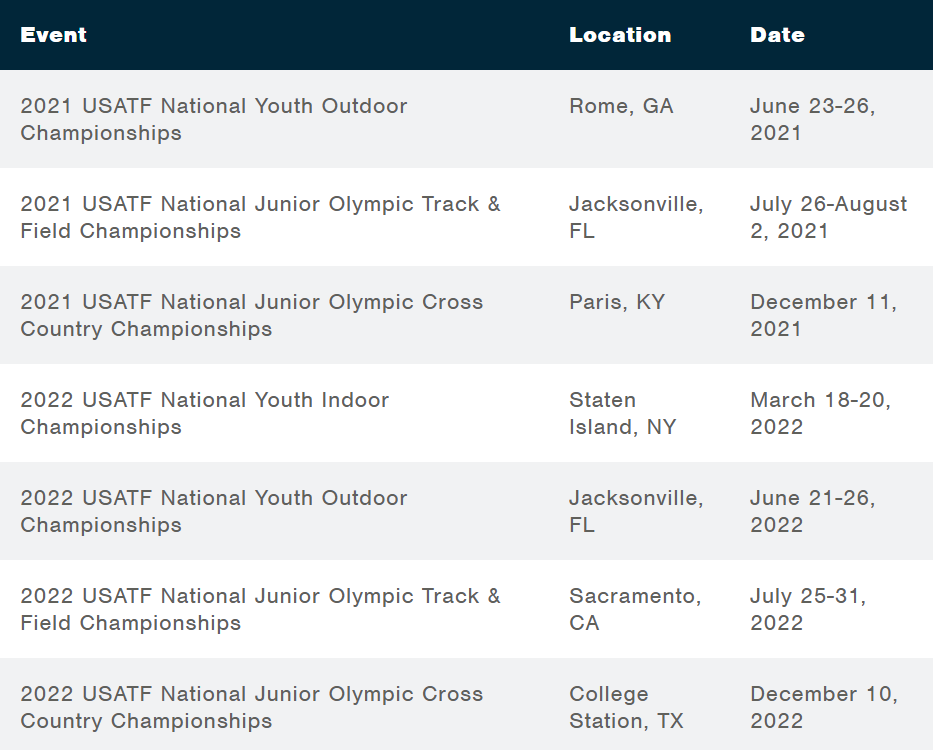Image resolution: width=933 pixels, height=750 pixels.
Task: Select 2022 Junior Olympic Cross Country Championships
Action: (x=252, y=707)
